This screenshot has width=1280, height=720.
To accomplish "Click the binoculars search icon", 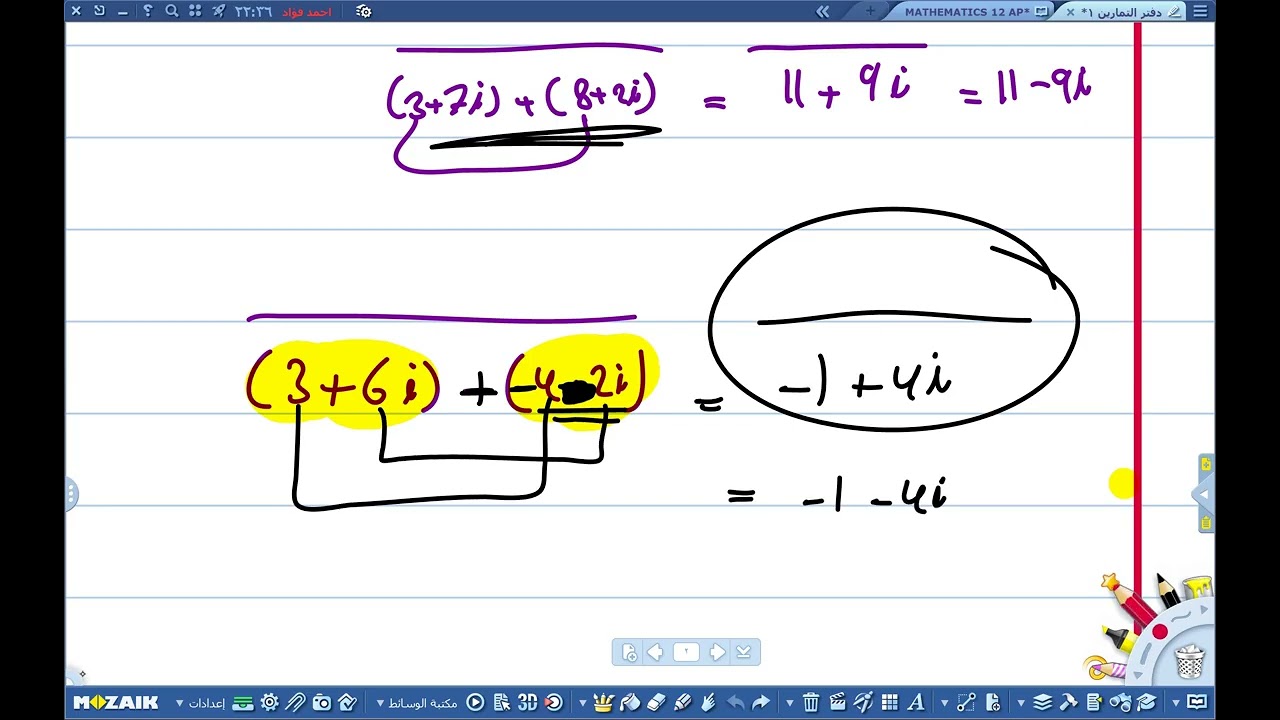I will pos(1120,703).
